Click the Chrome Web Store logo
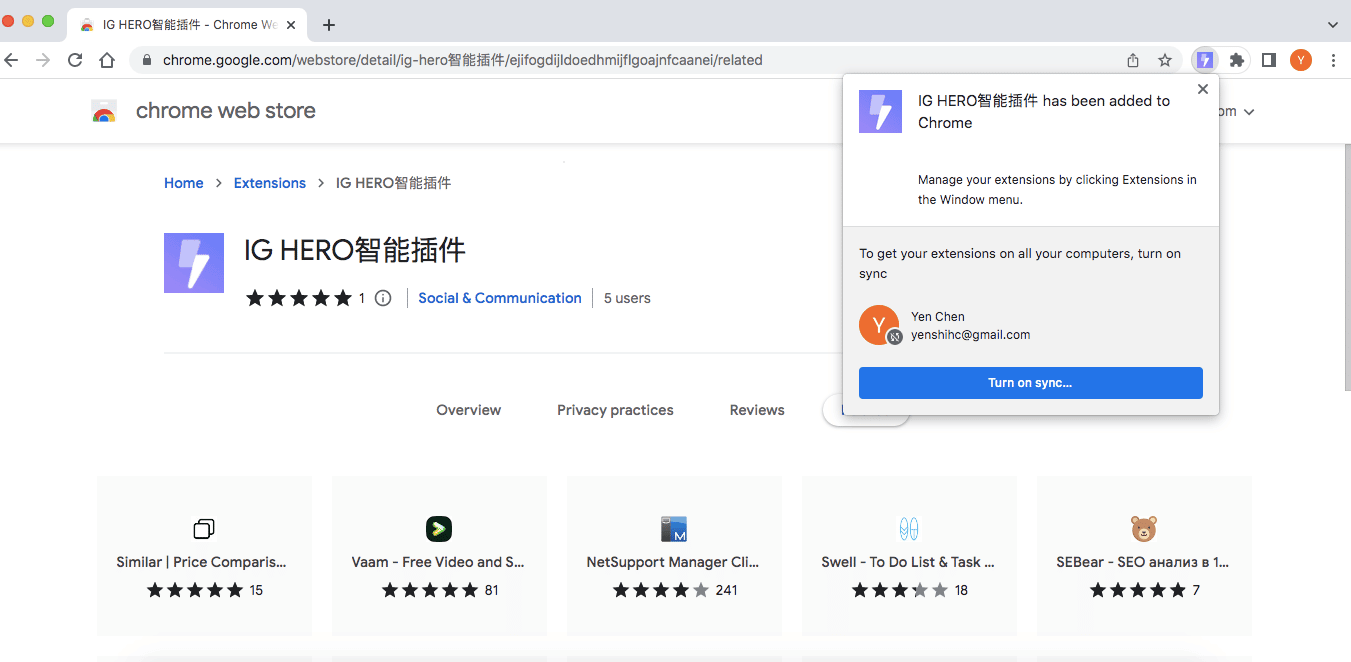This screenshot has width=1351, height=662. [104, 111]
